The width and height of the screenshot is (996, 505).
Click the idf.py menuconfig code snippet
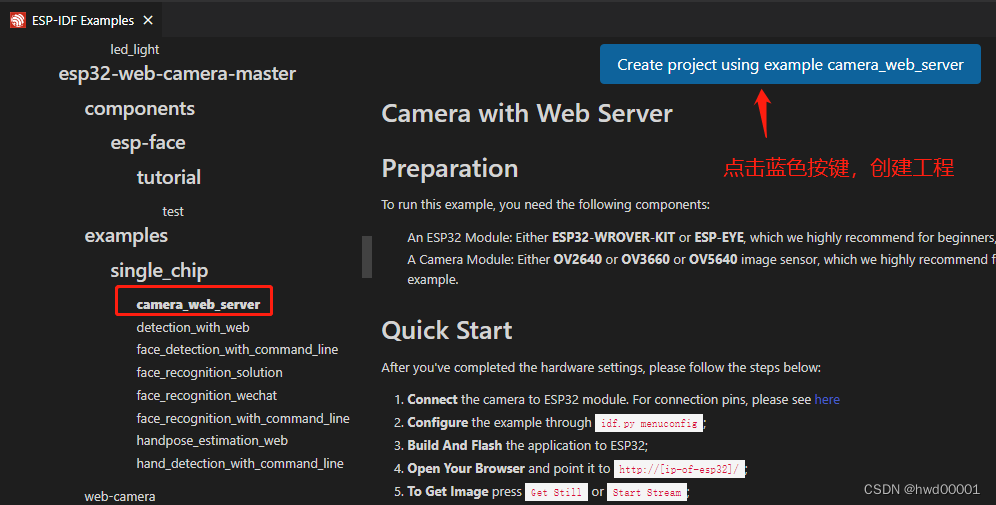click(x=649, y=423)
